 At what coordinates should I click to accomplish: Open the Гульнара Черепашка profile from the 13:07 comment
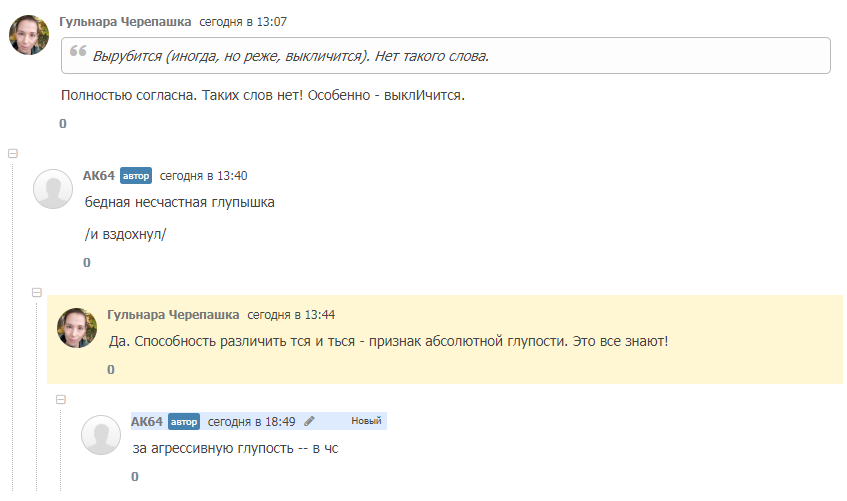click(125, 21)
